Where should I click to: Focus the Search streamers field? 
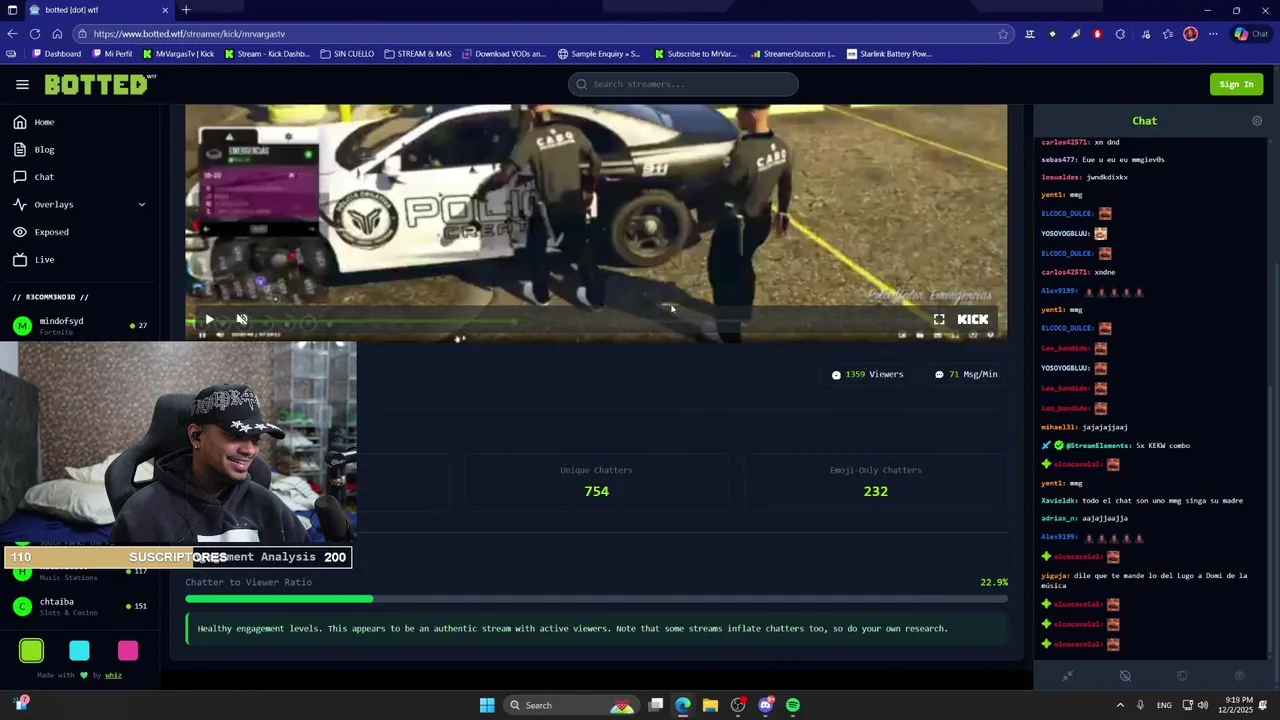click(x=683, y=84)
